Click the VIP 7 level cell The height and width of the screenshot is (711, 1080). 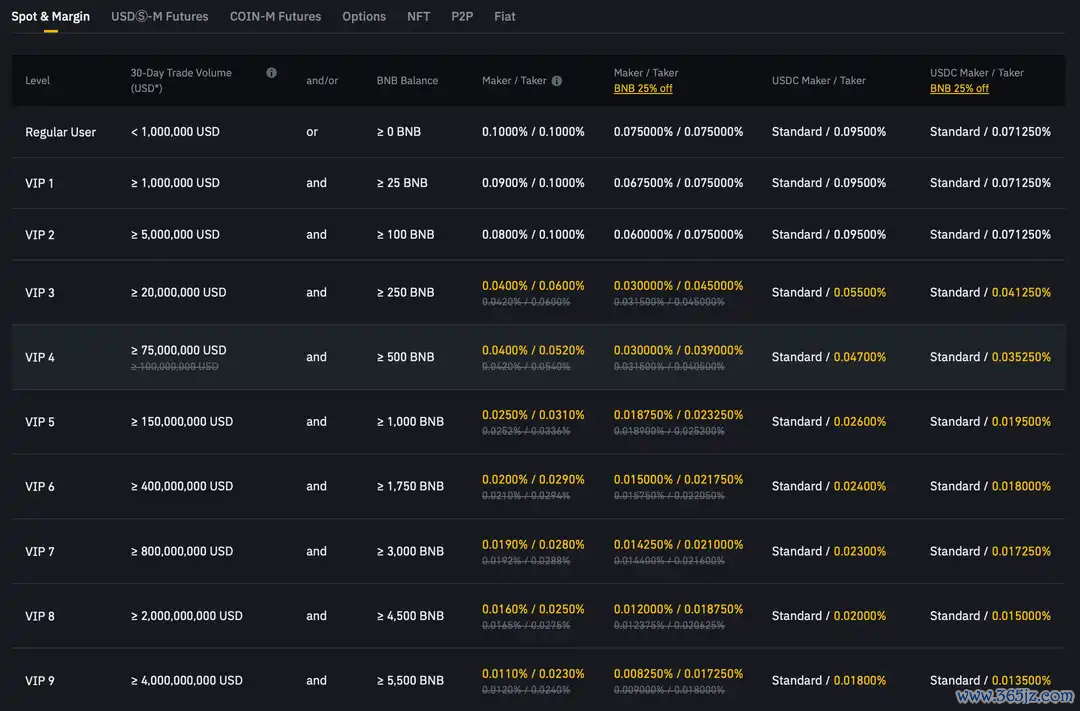pyautogui.click(x=40, y=551)
